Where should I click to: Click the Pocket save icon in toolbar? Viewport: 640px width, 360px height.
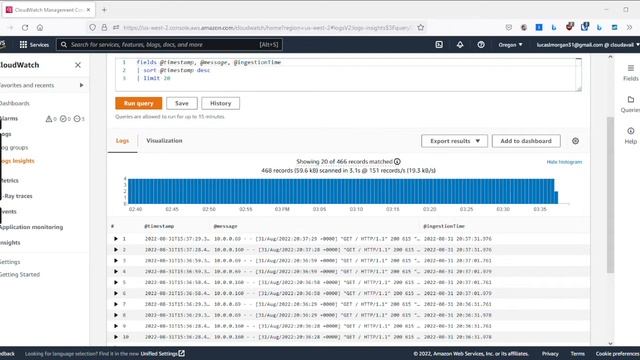click(509, 27)
